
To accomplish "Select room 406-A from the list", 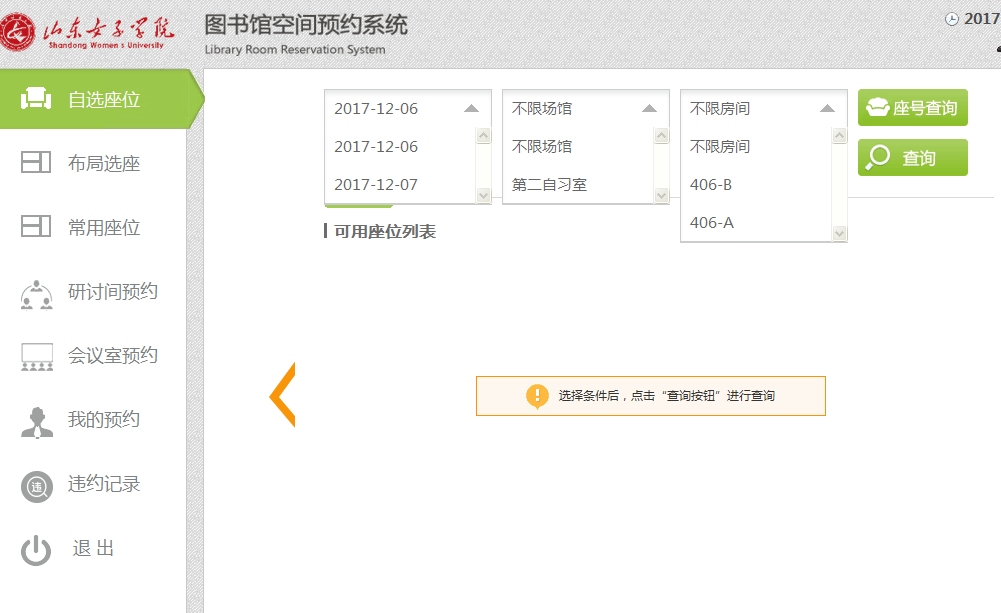I will (x=711, y=223).
